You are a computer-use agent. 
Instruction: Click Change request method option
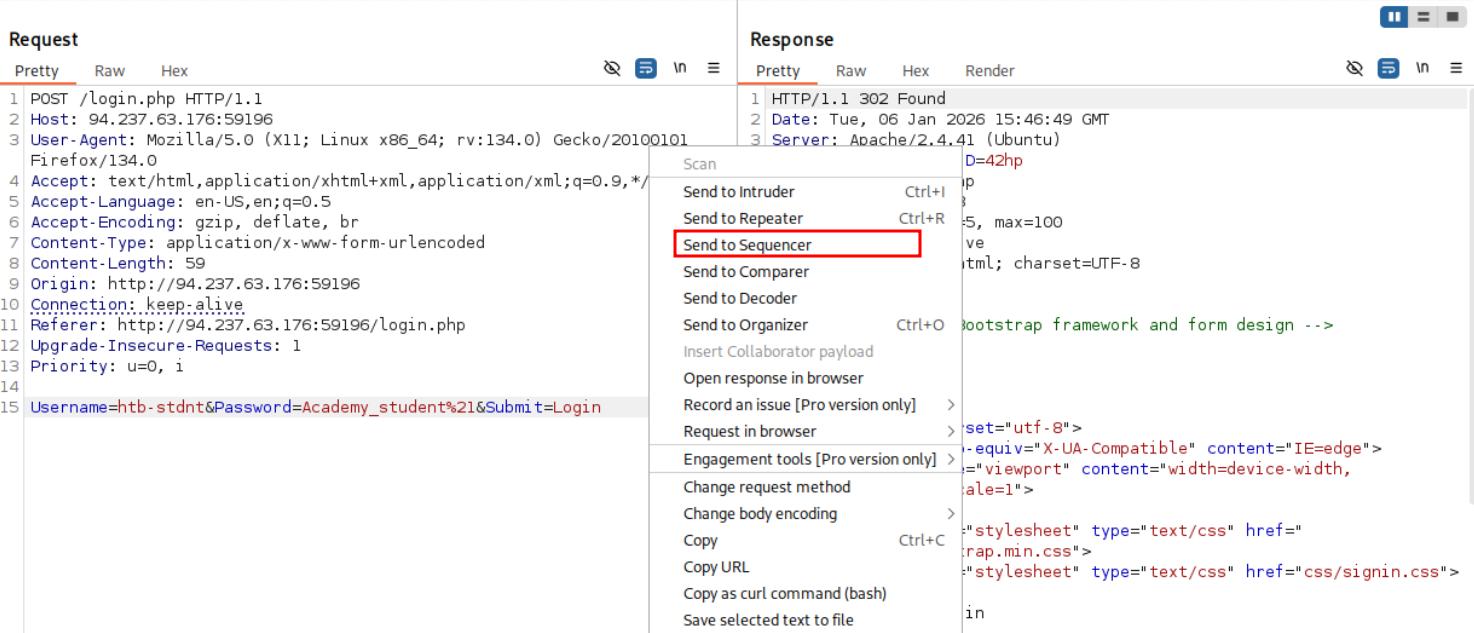point(766,487)
